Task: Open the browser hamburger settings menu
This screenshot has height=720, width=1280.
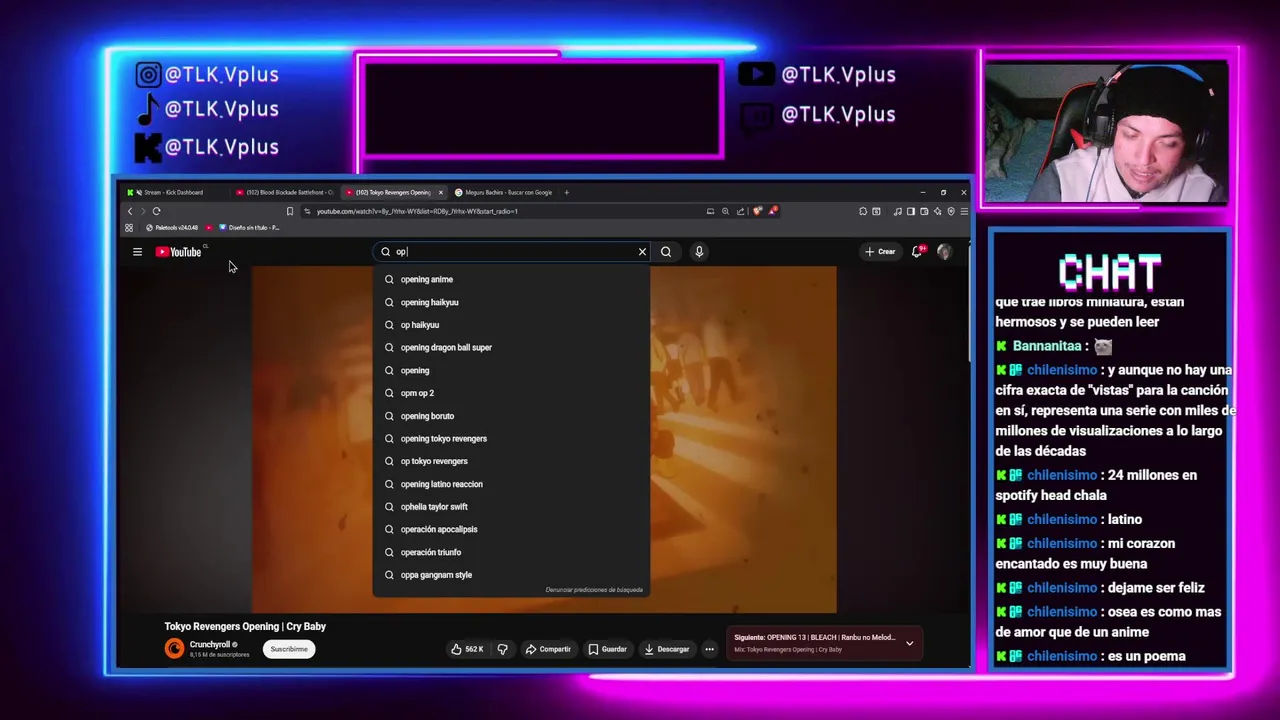Action: click(964, 211)
